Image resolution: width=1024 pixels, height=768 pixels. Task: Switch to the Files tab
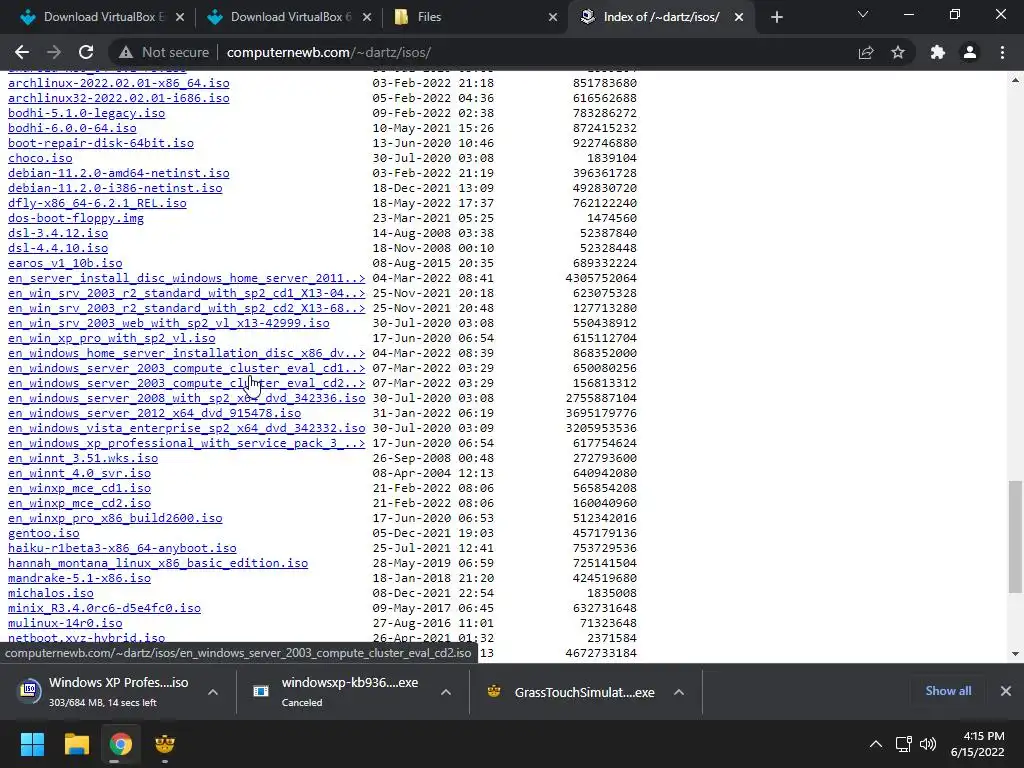477,17
